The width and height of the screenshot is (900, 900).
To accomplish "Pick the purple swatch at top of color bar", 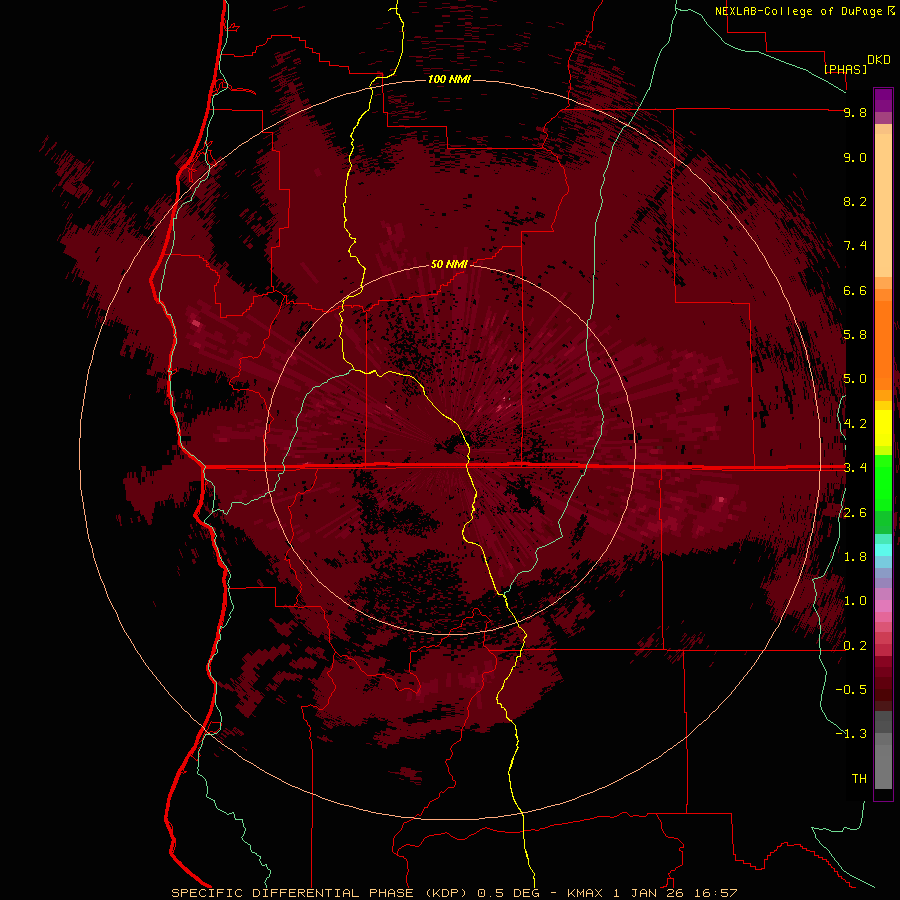I will pos(883,100).
